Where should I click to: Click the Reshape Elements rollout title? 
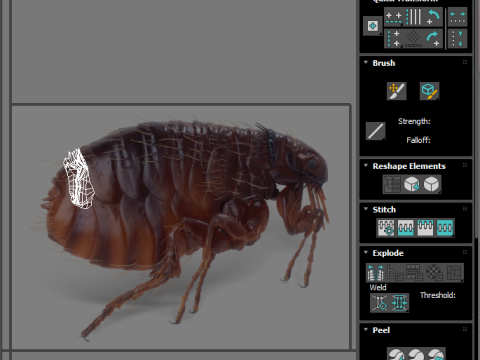click(x=409, y=166)
